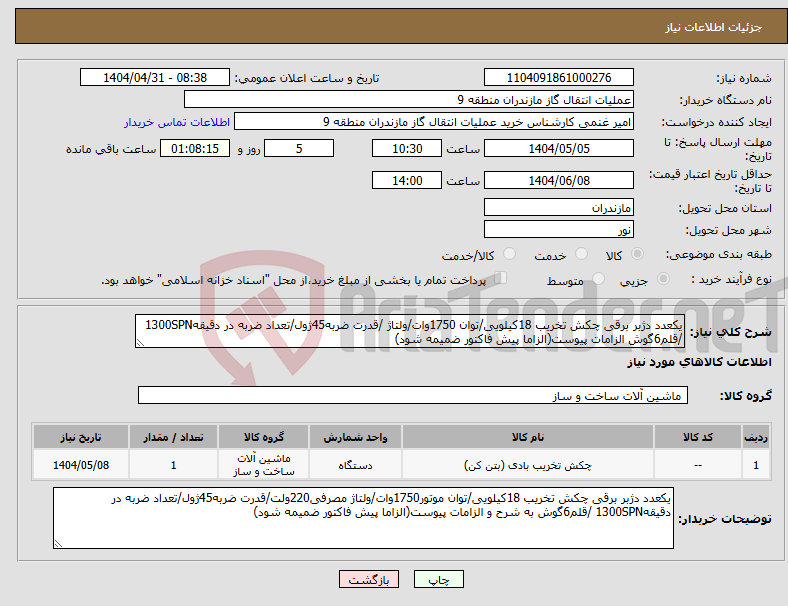Click the unit cell دستگاه
788x606 pixels.
[x=355, y=465]
